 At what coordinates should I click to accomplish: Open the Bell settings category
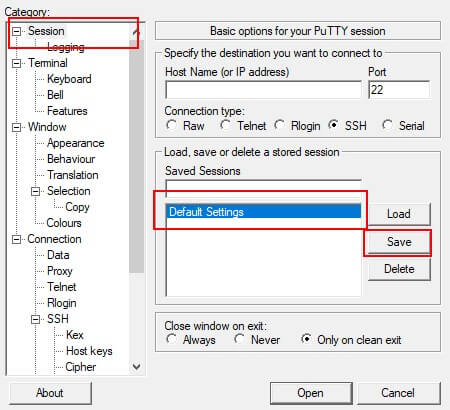[x=55, y=95]
